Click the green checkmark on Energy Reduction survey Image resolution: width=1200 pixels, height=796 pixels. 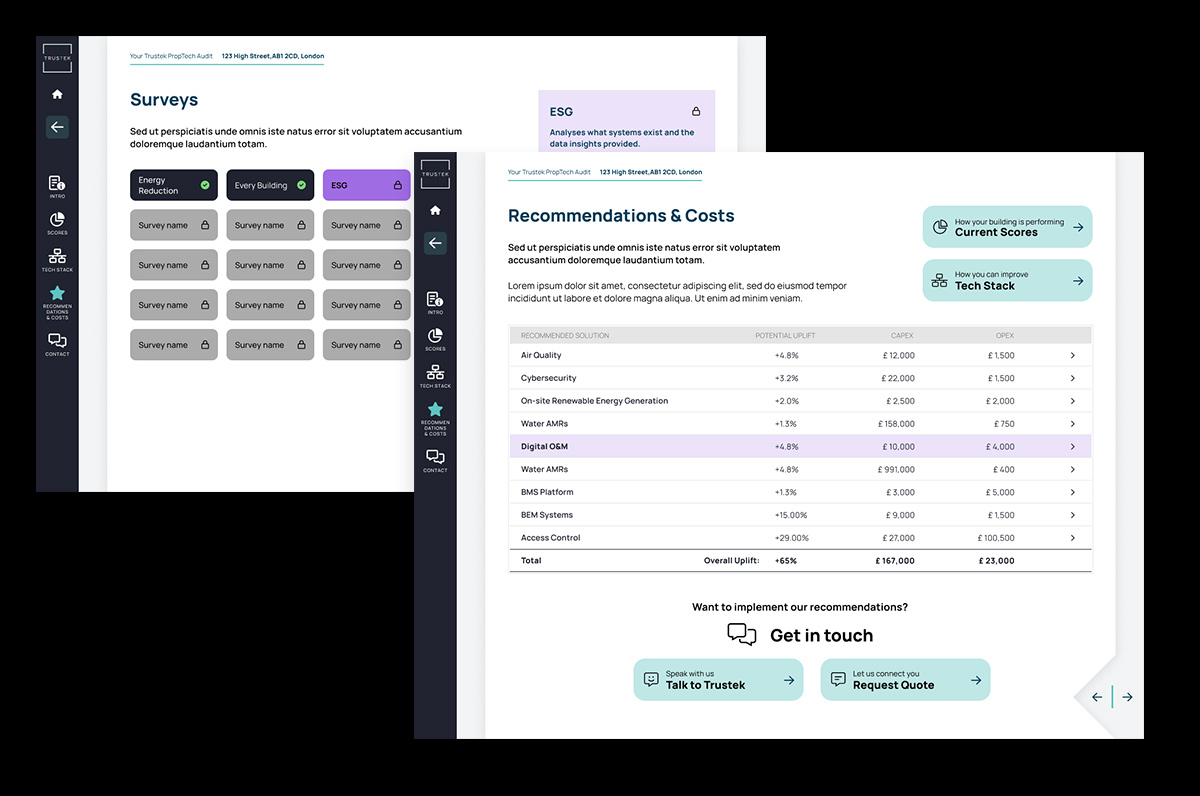(206, 185)
